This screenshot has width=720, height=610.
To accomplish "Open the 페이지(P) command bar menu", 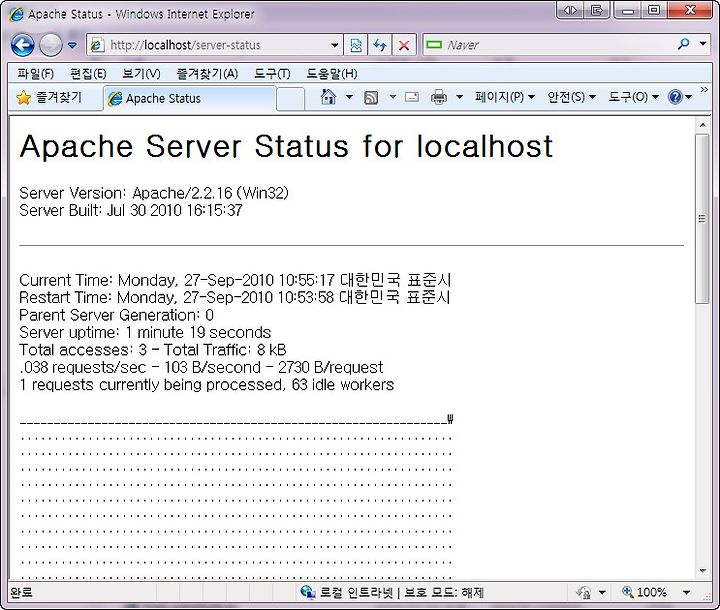I will tap(505, 97).
